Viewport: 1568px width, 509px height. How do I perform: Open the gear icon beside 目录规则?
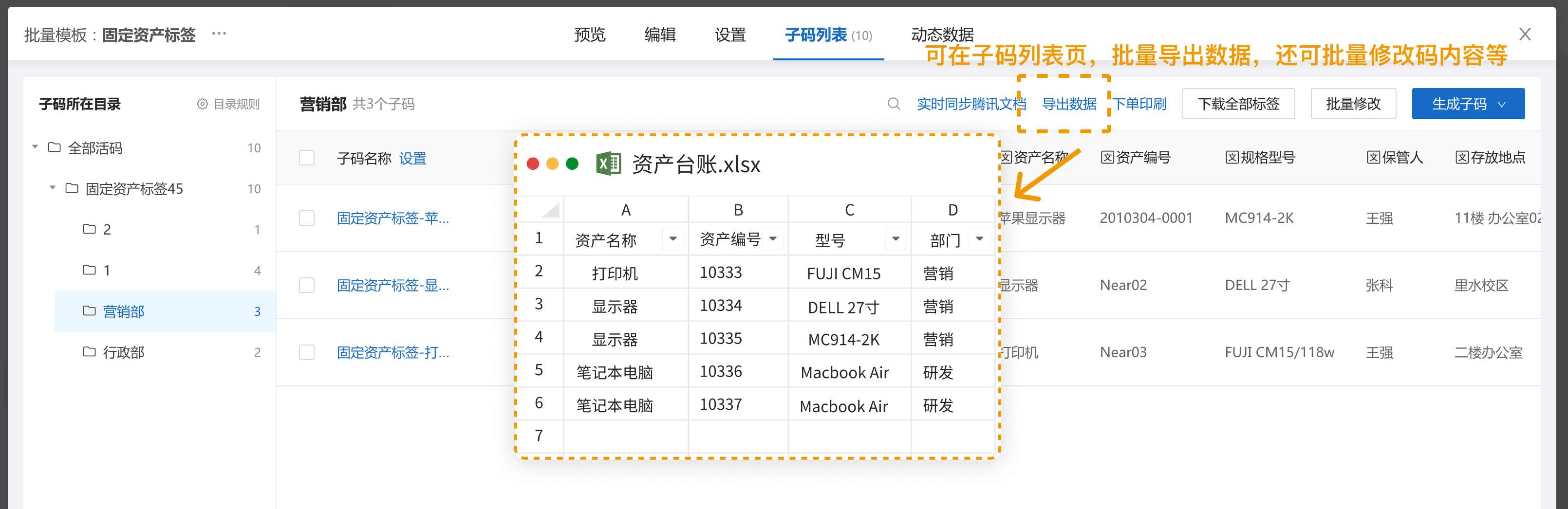[203, 103]
